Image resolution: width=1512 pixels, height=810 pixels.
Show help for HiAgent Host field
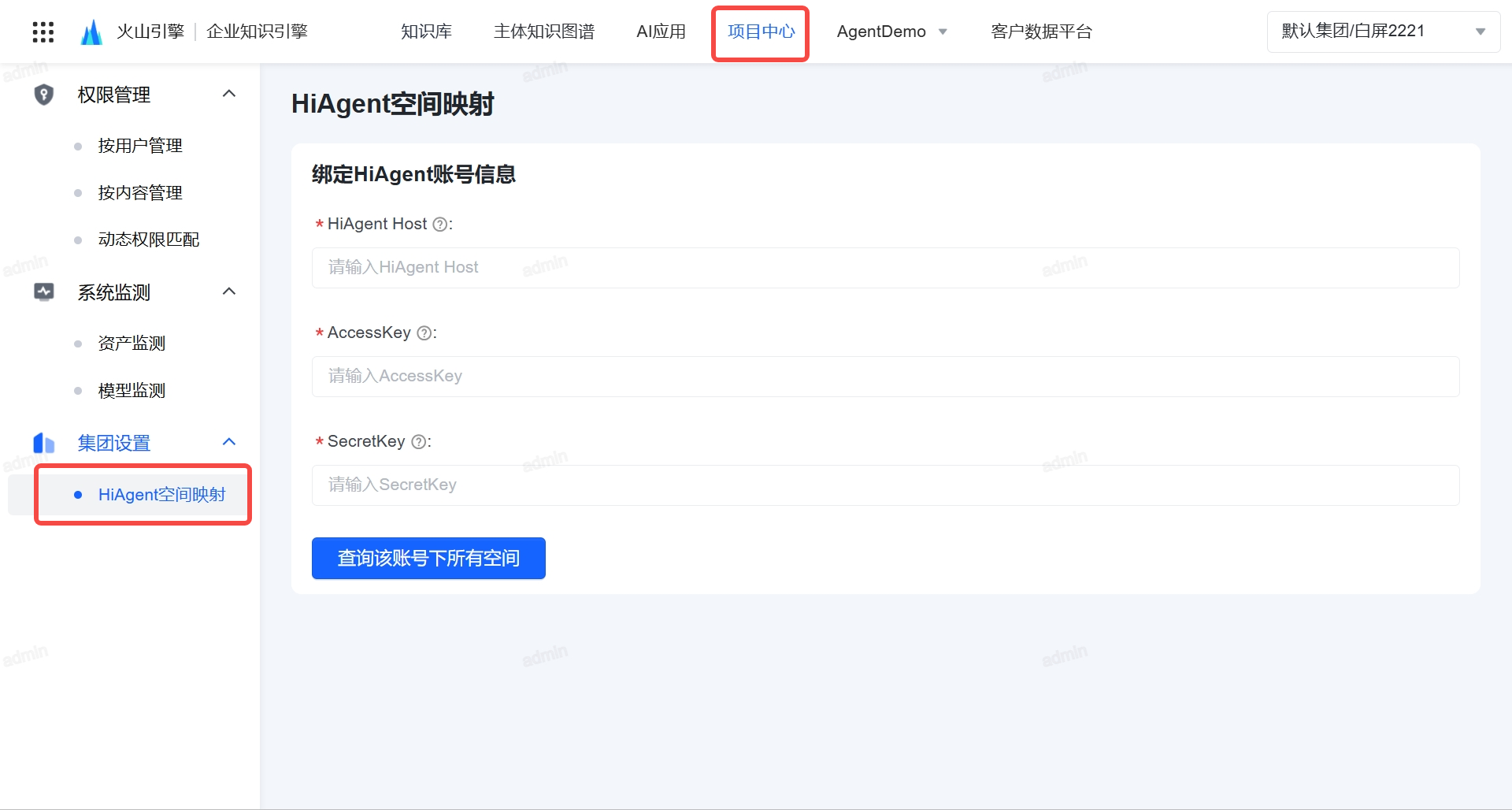pos(440,225)
